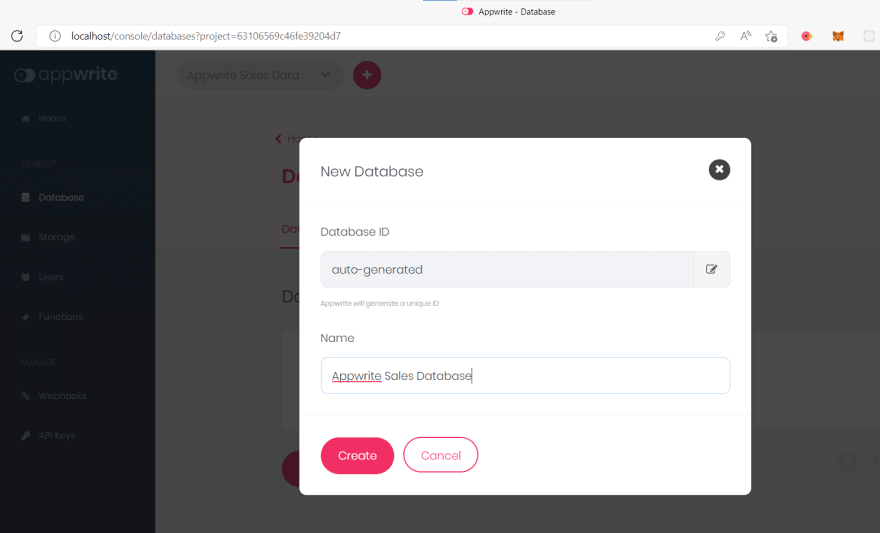Reload the page using browser refresh icon

(17, 36)
